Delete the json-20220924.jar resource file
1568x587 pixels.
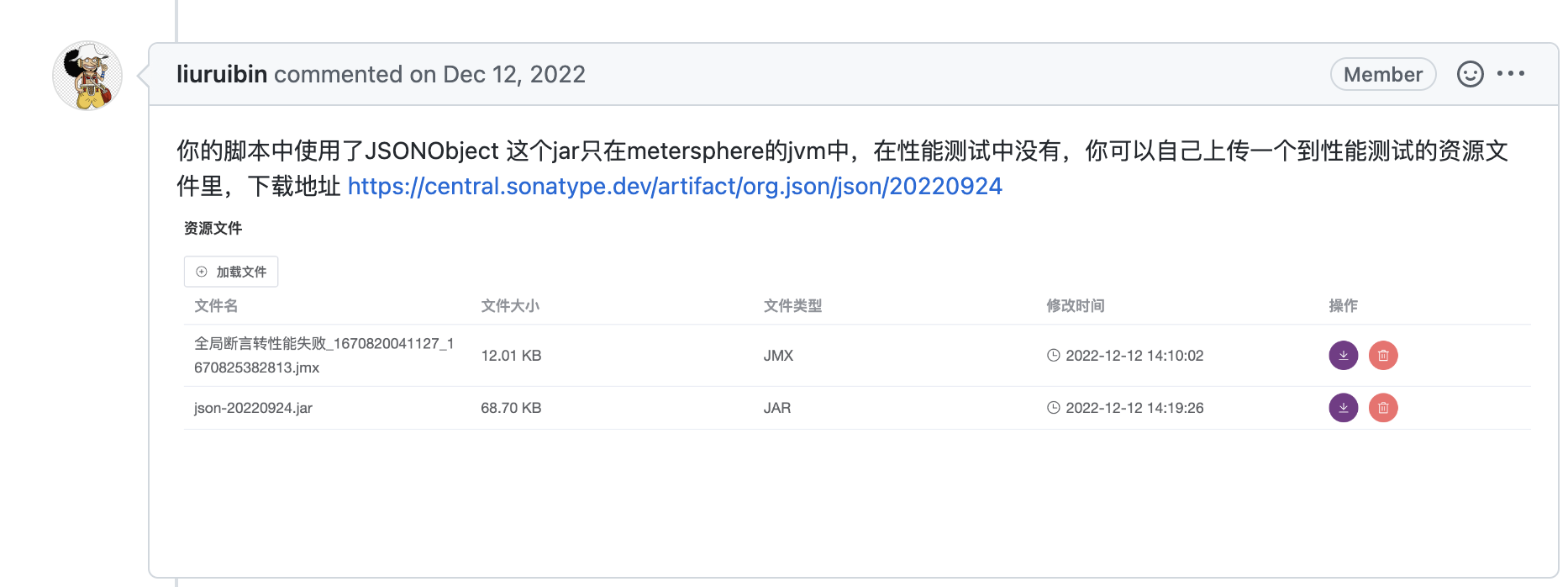tap(1383, 408)
